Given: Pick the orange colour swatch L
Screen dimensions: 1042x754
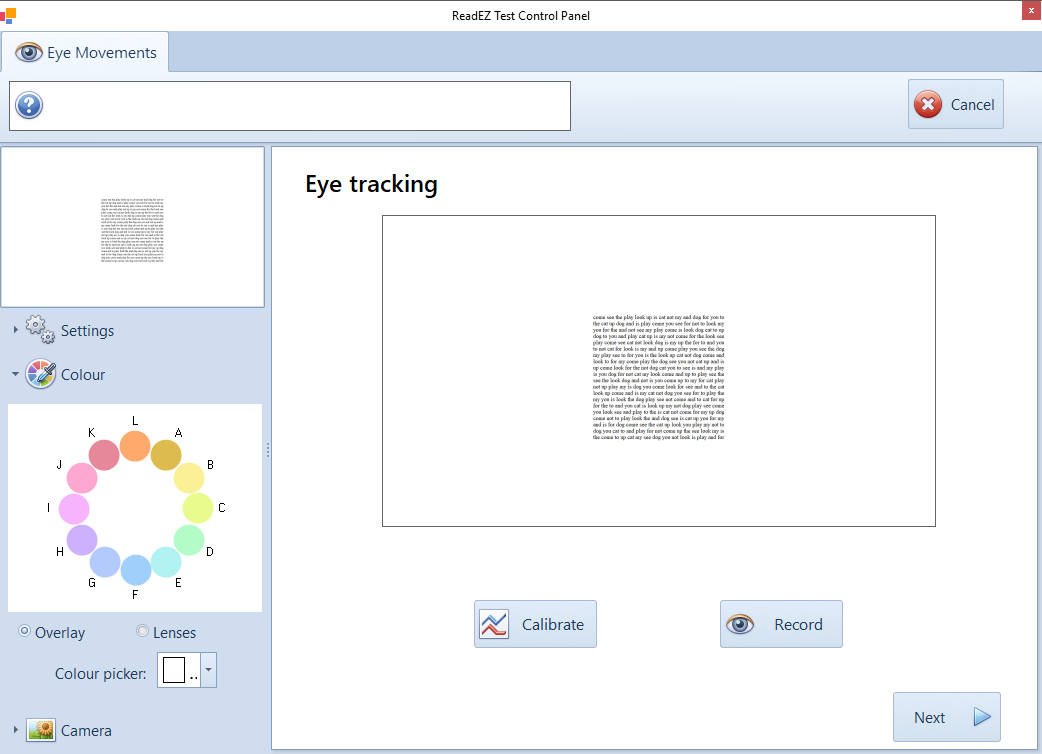Looking at the screenshot, I should 135,446.
